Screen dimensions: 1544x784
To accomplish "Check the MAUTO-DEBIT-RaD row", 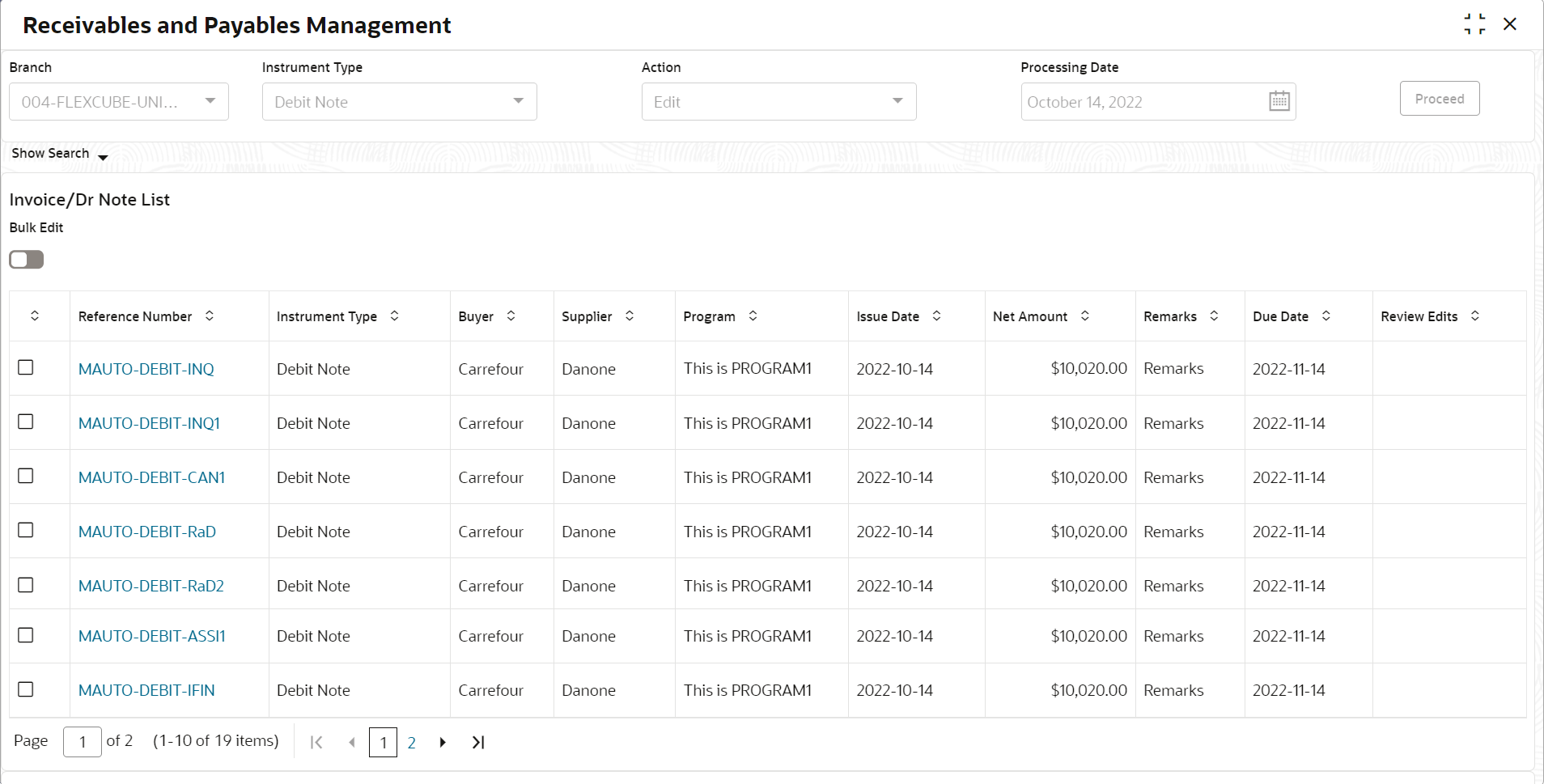I will click(x=26, y=530).
